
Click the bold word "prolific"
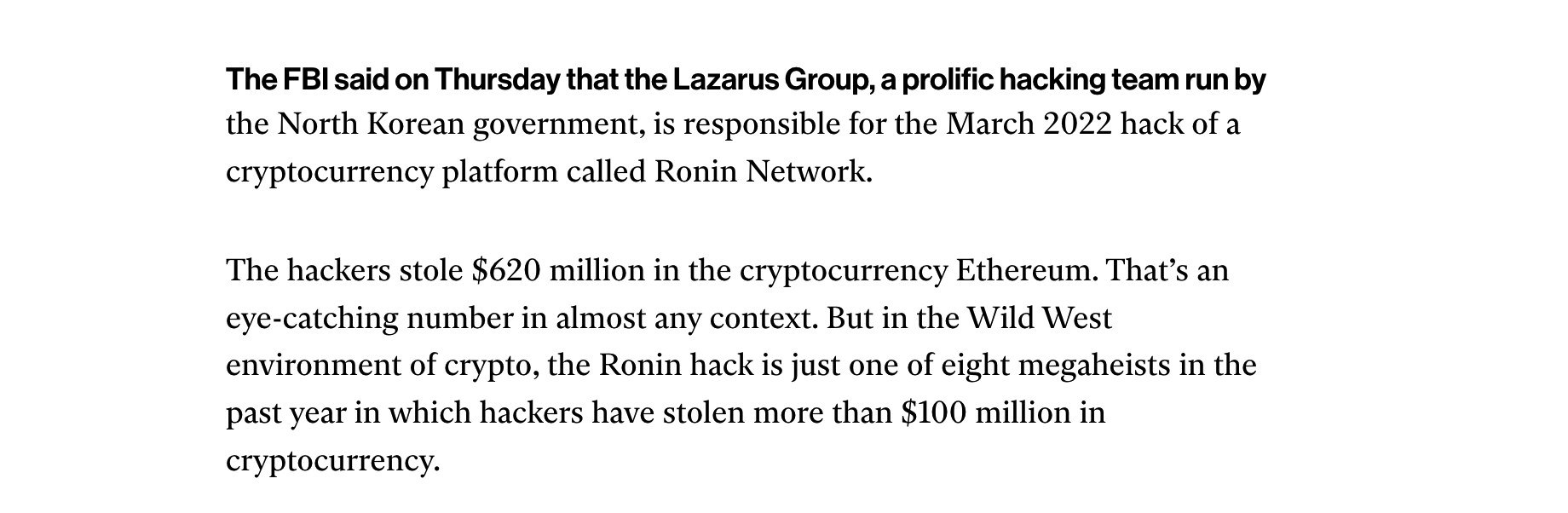click(947, 80)
